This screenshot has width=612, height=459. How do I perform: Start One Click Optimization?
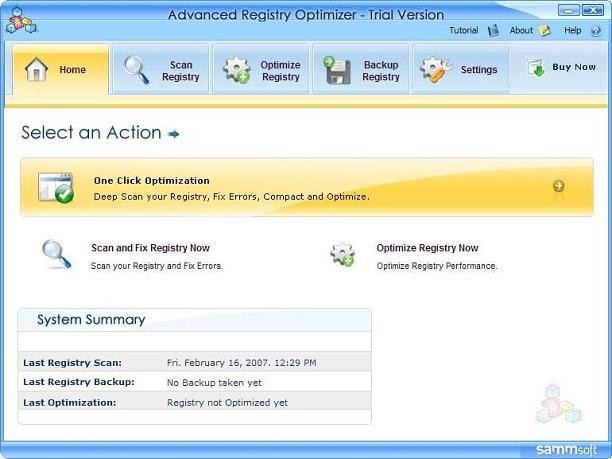tap(307, 187)
